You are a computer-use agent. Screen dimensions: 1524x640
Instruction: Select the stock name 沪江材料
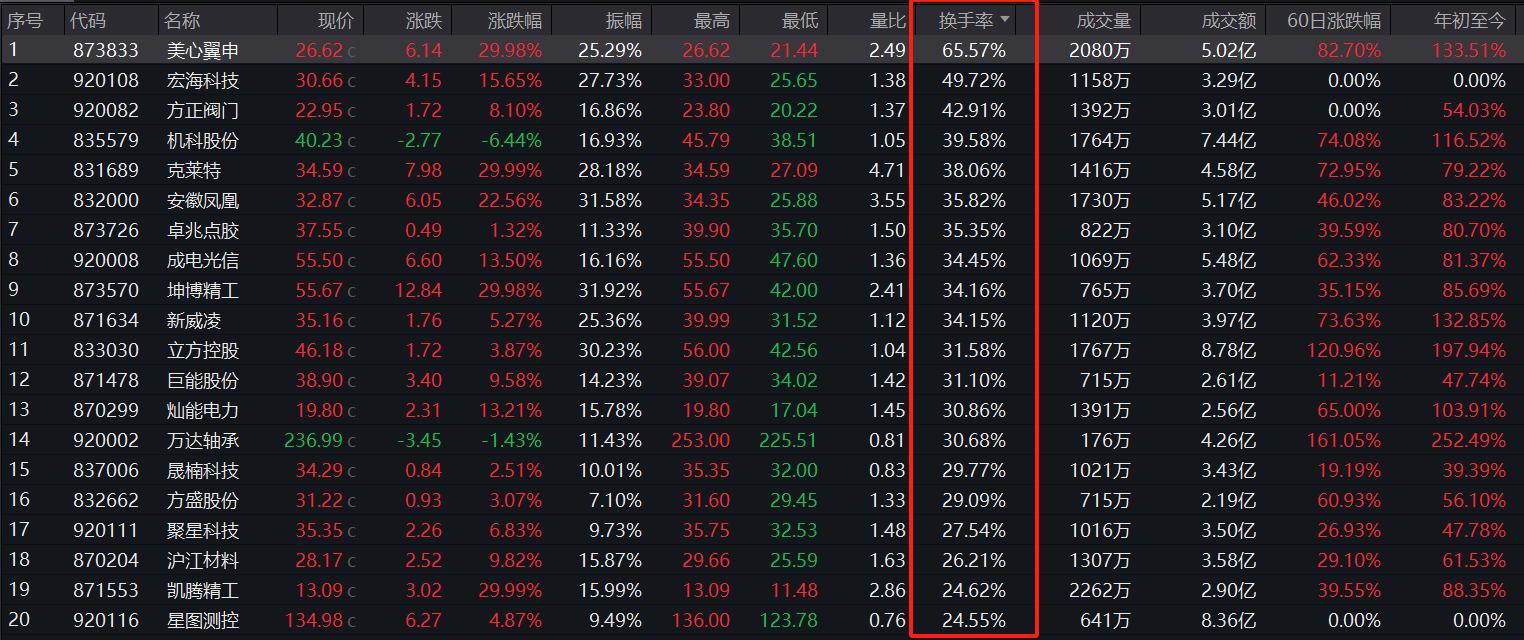(x=203, y=560)
